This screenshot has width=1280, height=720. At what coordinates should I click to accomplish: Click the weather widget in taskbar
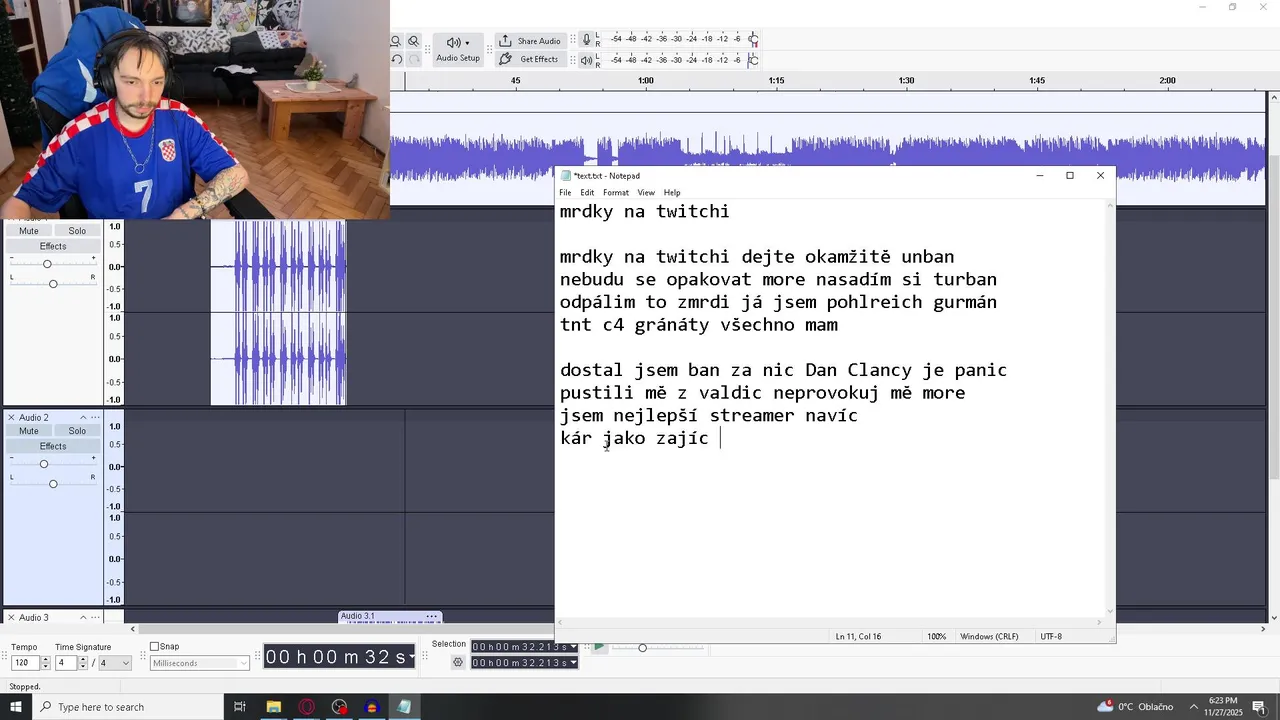[x=1135, y=707]
